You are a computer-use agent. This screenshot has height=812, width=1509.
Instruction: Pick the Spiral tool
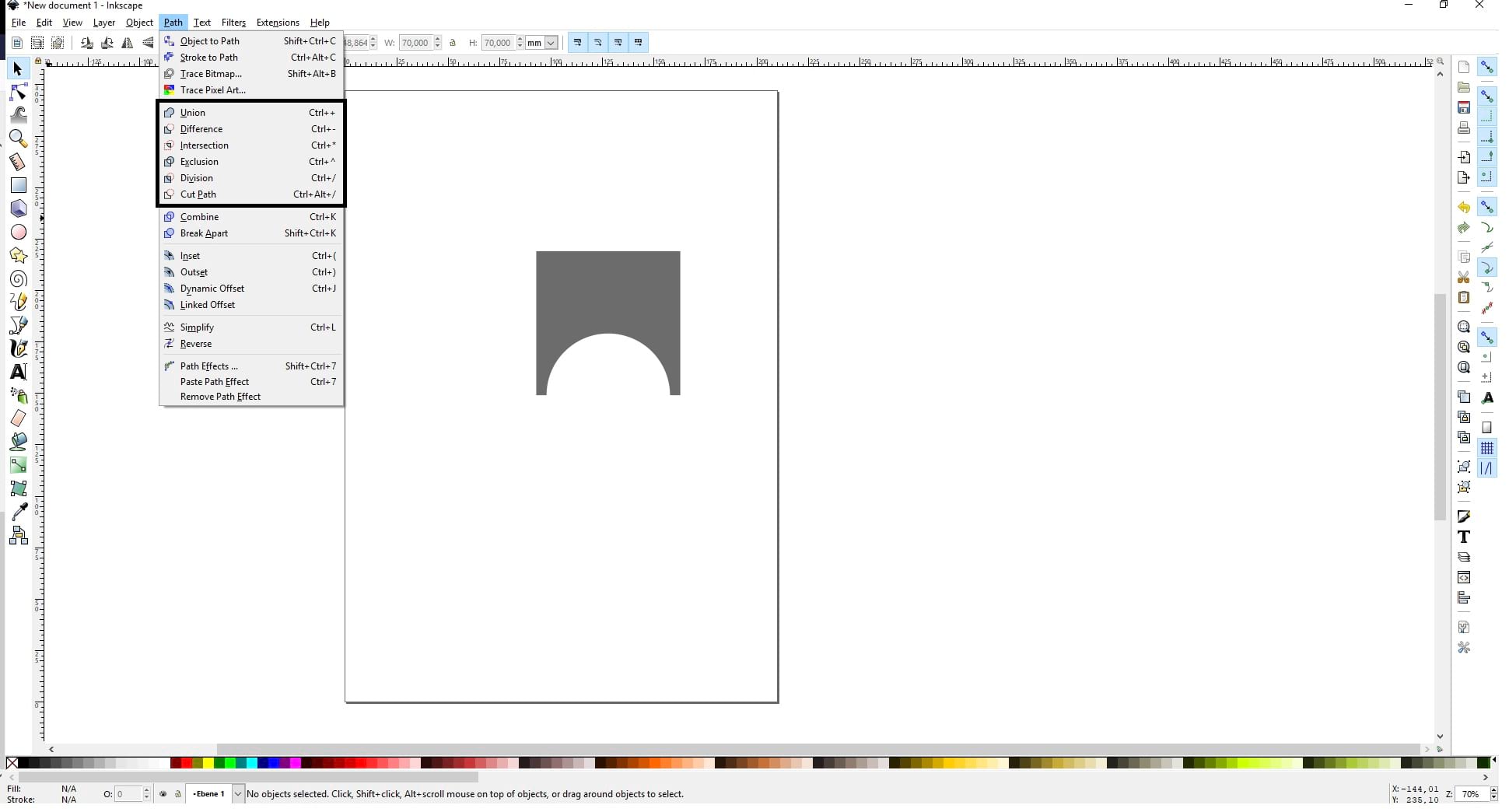18,278
